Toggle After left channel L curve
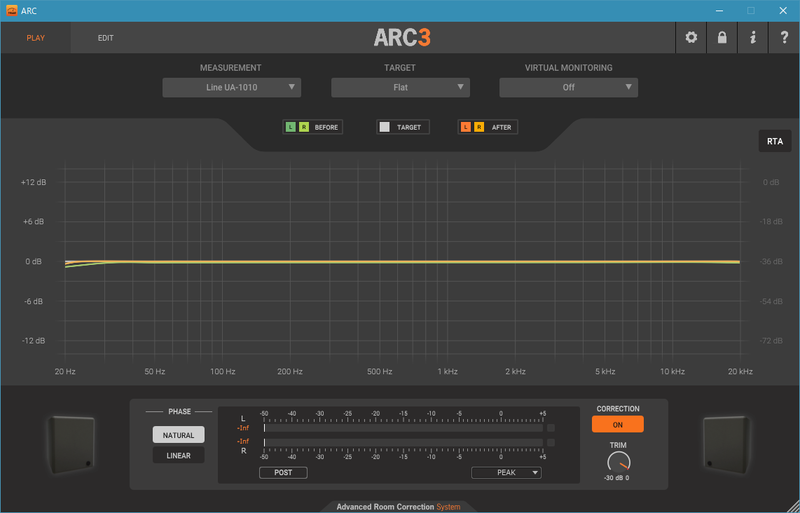The width and height of the screenshot is (800, 513). (x=465, y=127)
